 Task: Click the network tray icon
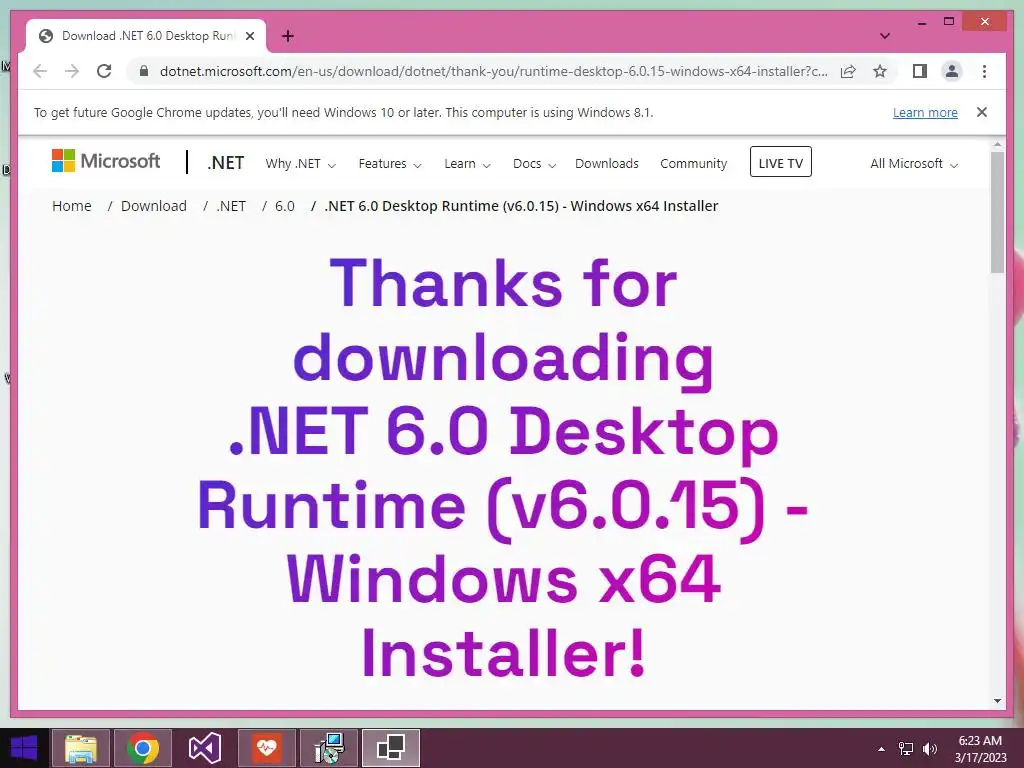pos(905,749)
